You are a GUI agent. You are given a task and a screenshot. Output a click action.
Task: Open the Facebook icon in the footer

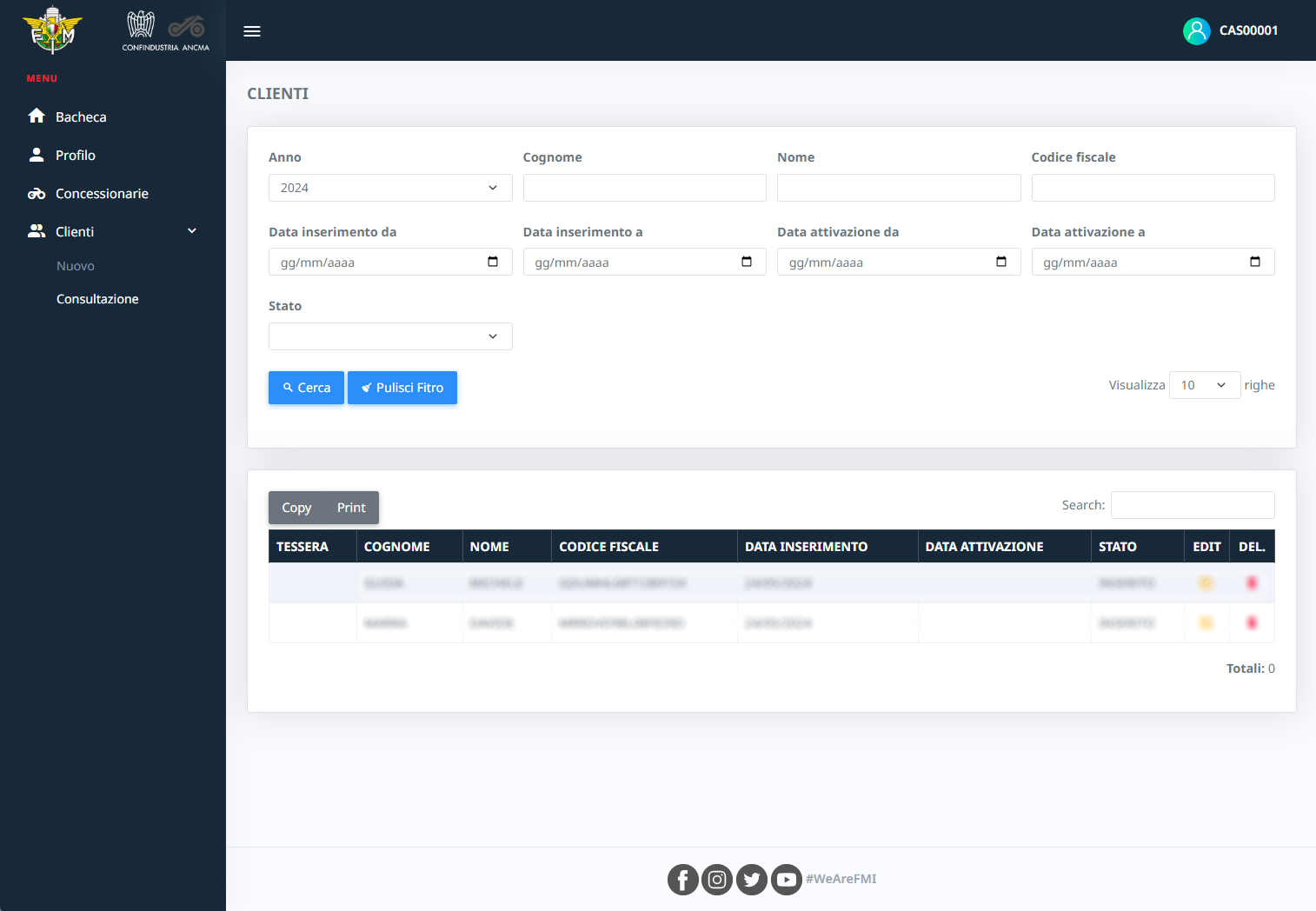683,880
